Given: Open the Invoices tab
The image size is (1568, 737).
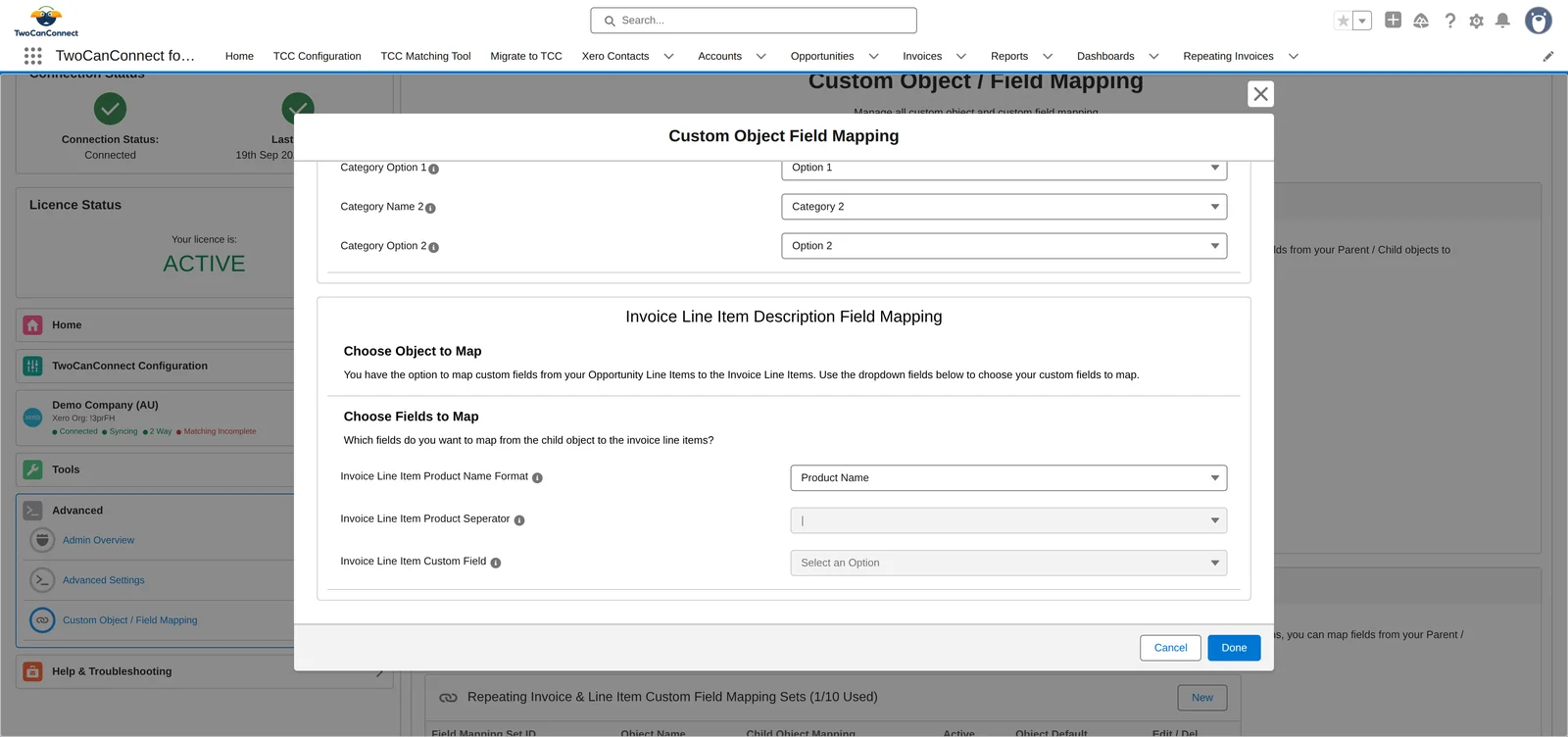Looking at the screenshot, I should [x=922, y=56].
